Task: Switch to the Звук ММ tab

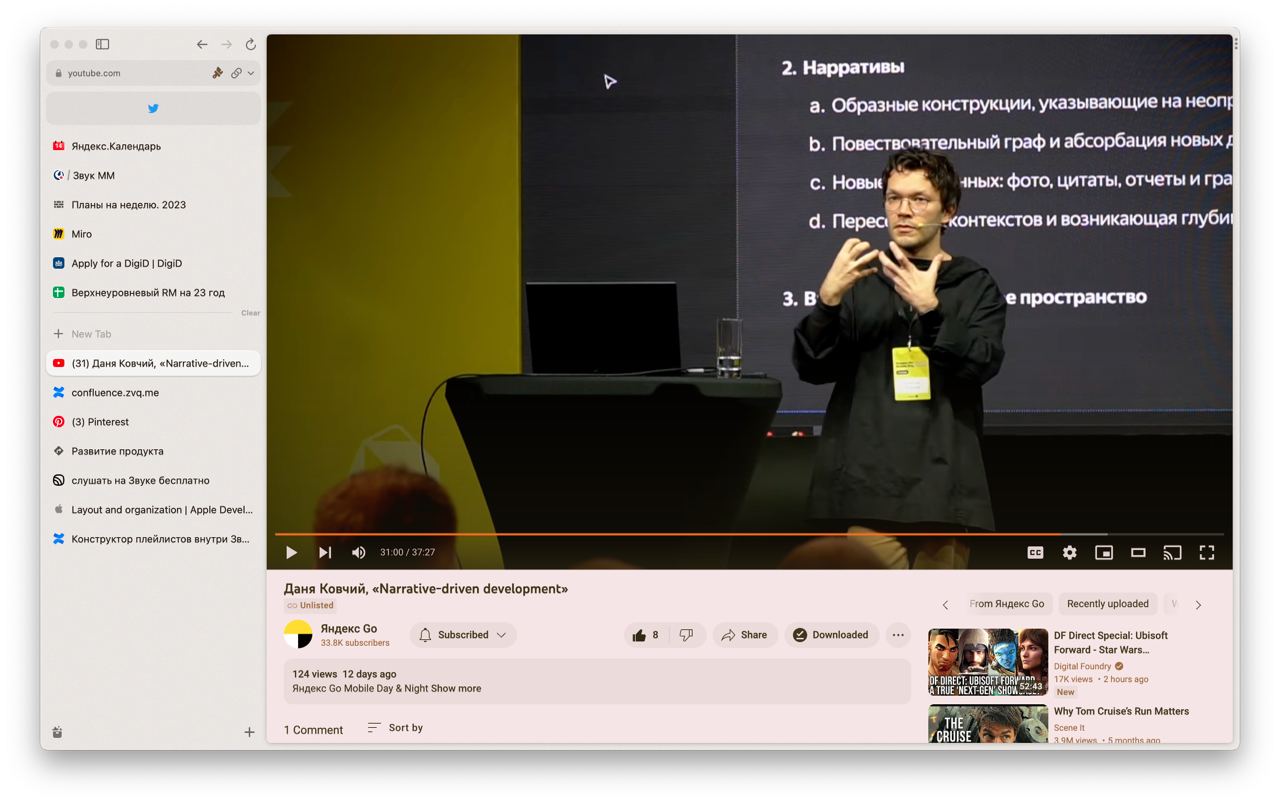Action: (x=153, y=175)
